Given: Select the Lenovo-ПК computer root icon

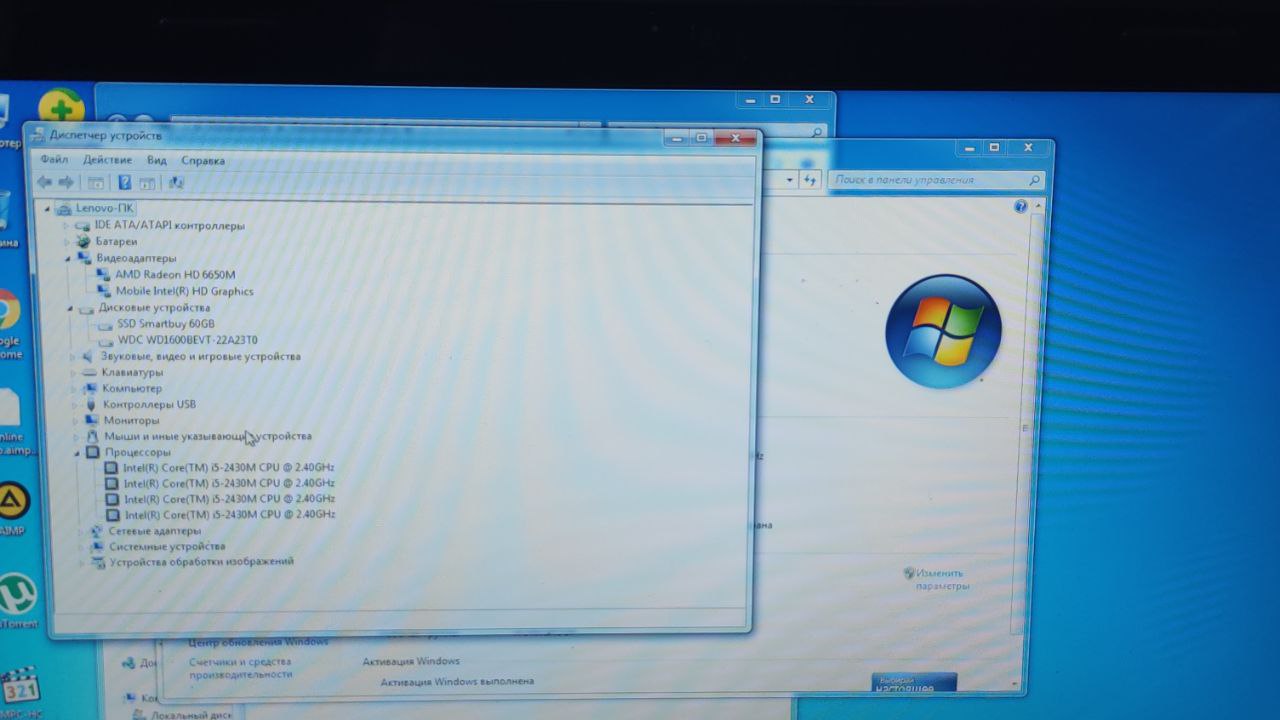Looking at the screenshot, I should (x=64, y=208).
